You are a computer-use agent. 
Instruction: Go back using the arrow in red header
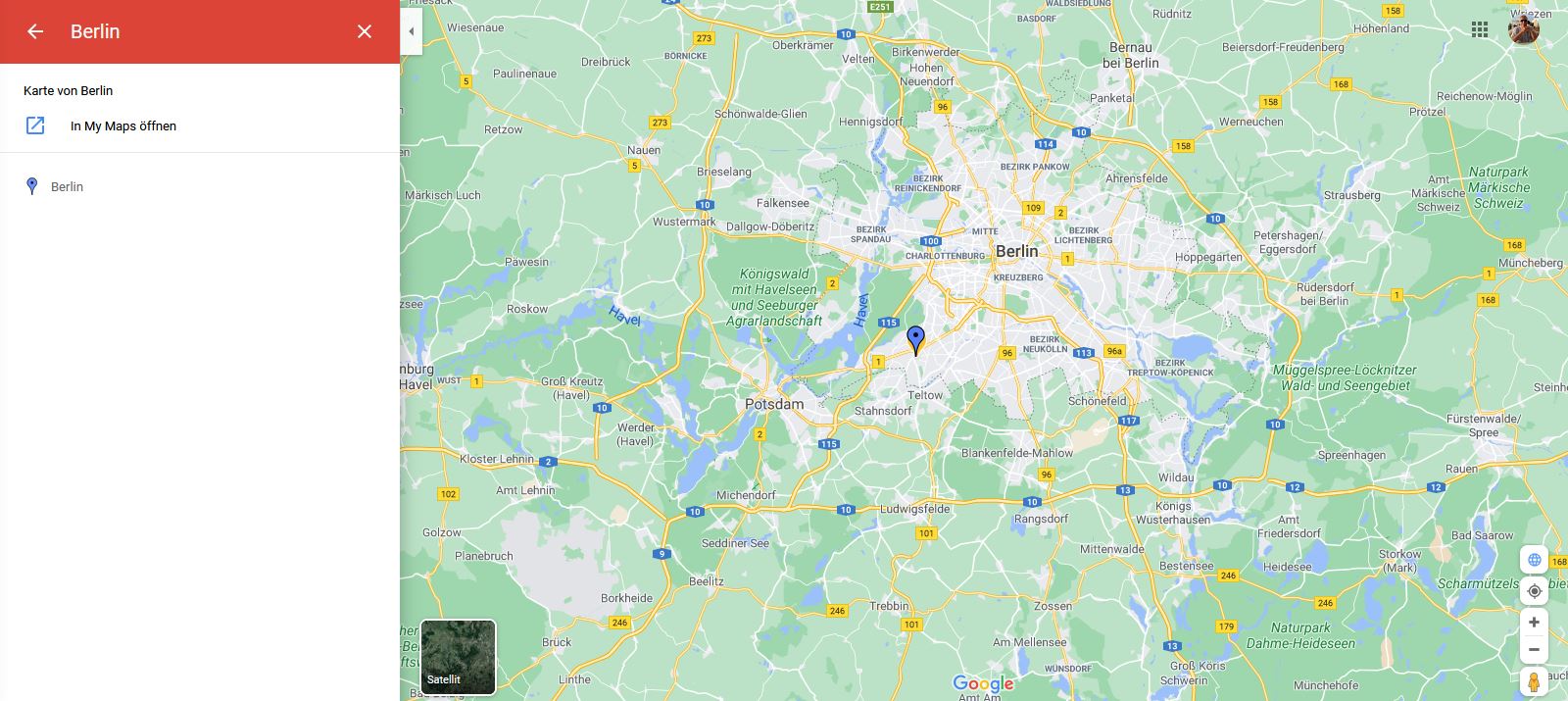coord(35,31)
